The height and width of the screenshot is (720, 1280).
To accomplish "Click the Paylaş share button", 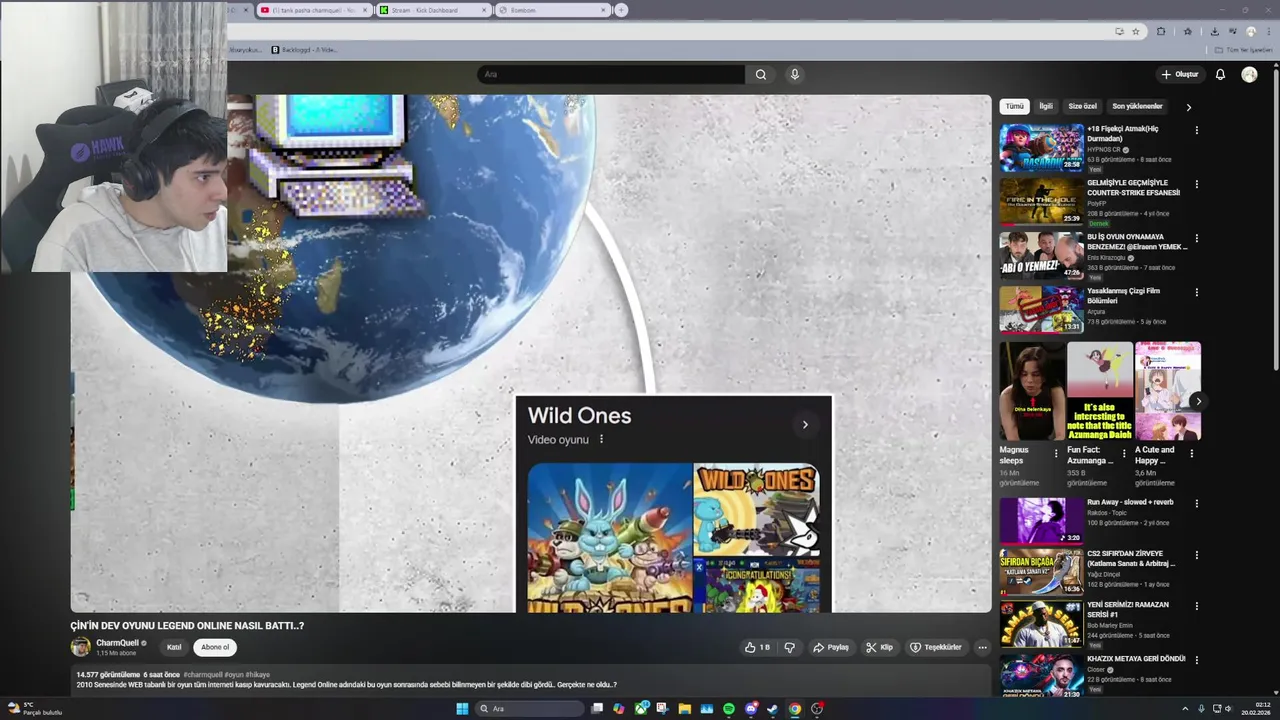I will (831, 647).
